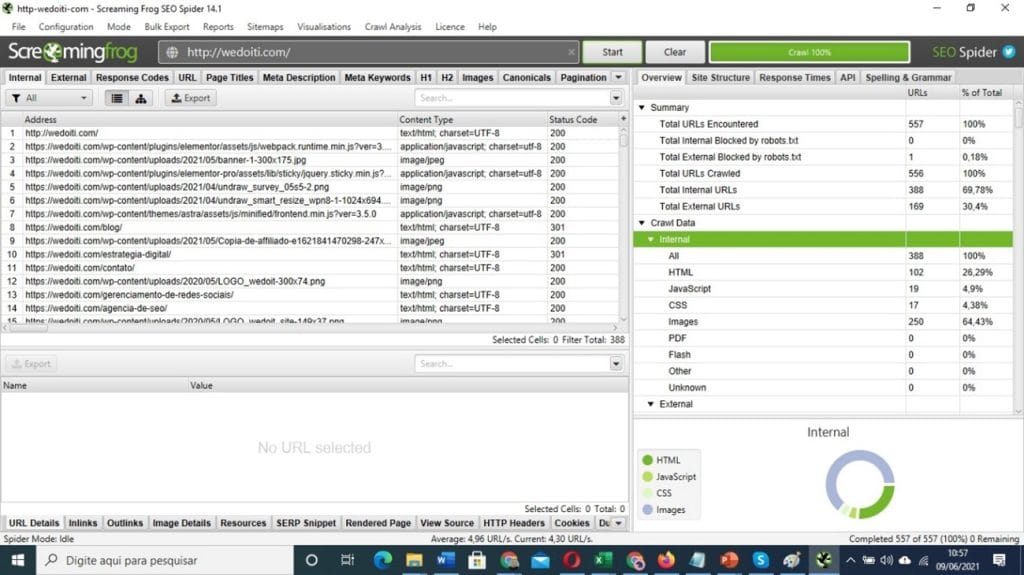Open Opera browser from taskbar
Viewport: 1024px width, 575px height.
tap(571, 560)
